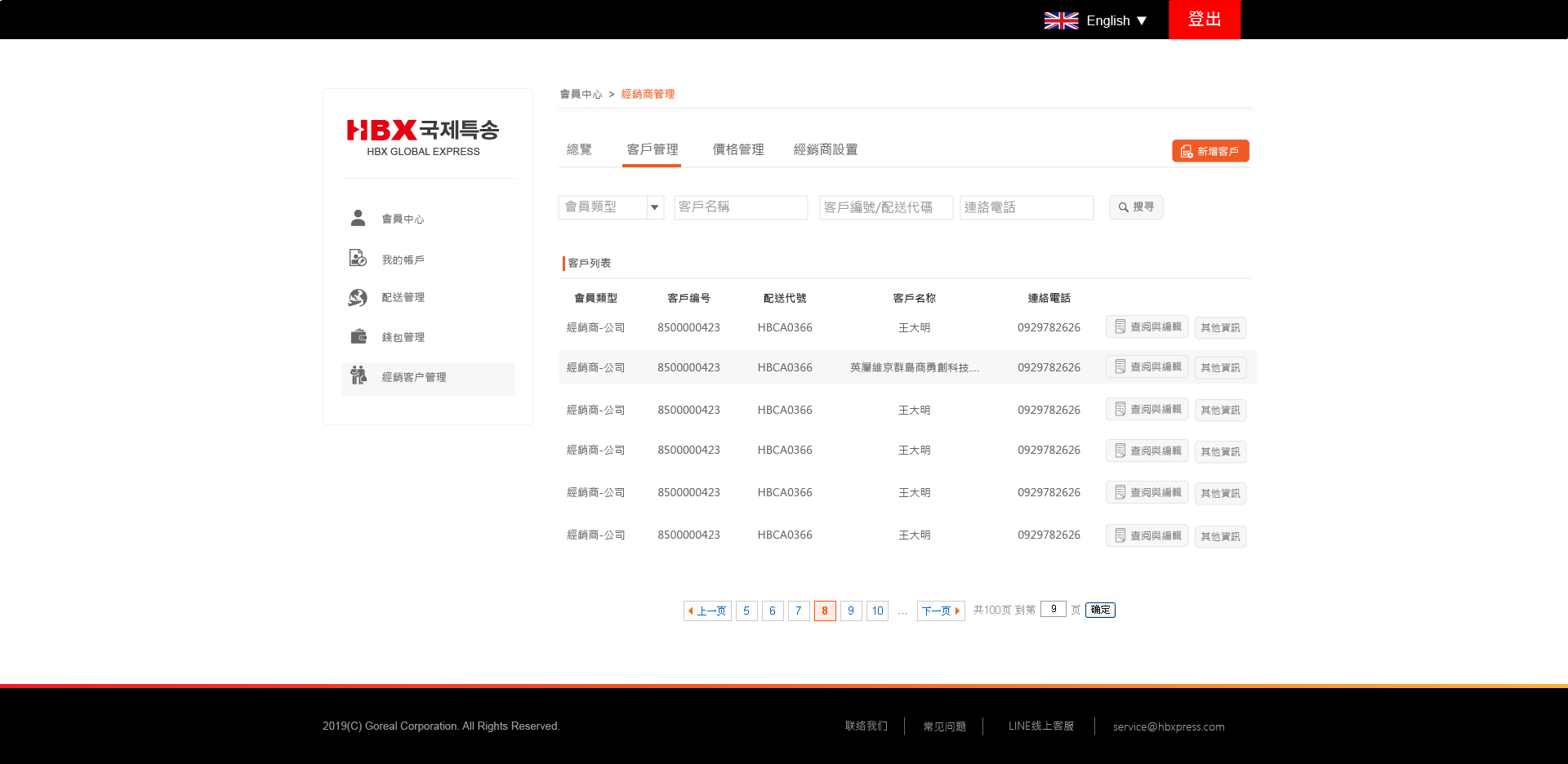Click the 會員中心 person icon in sidebar
The height and width of the screenshot is (764, 1568).
[358, 218]
